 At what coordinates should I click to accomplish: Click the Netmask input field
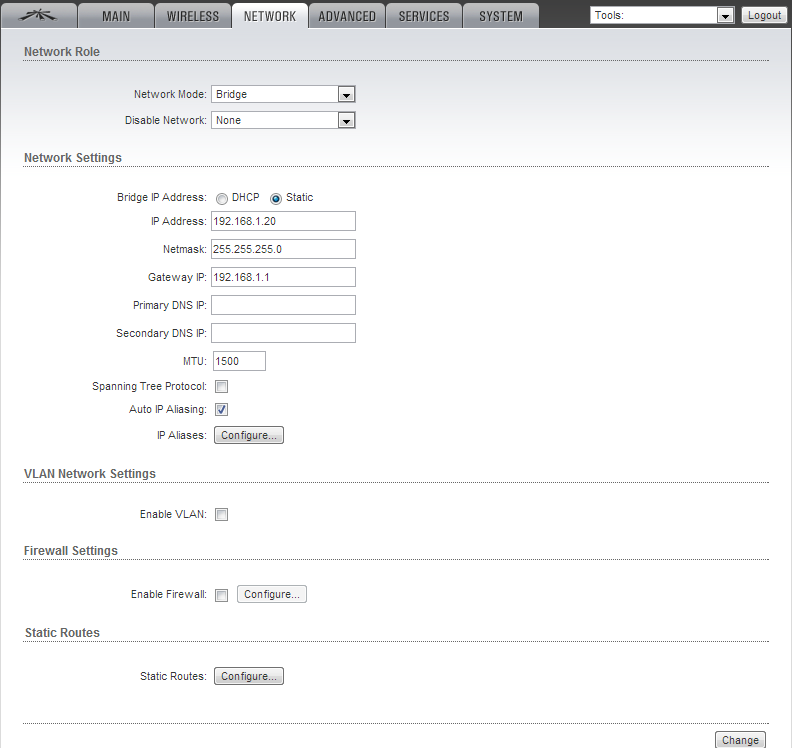pyautogui.click(x=283, y=249)
